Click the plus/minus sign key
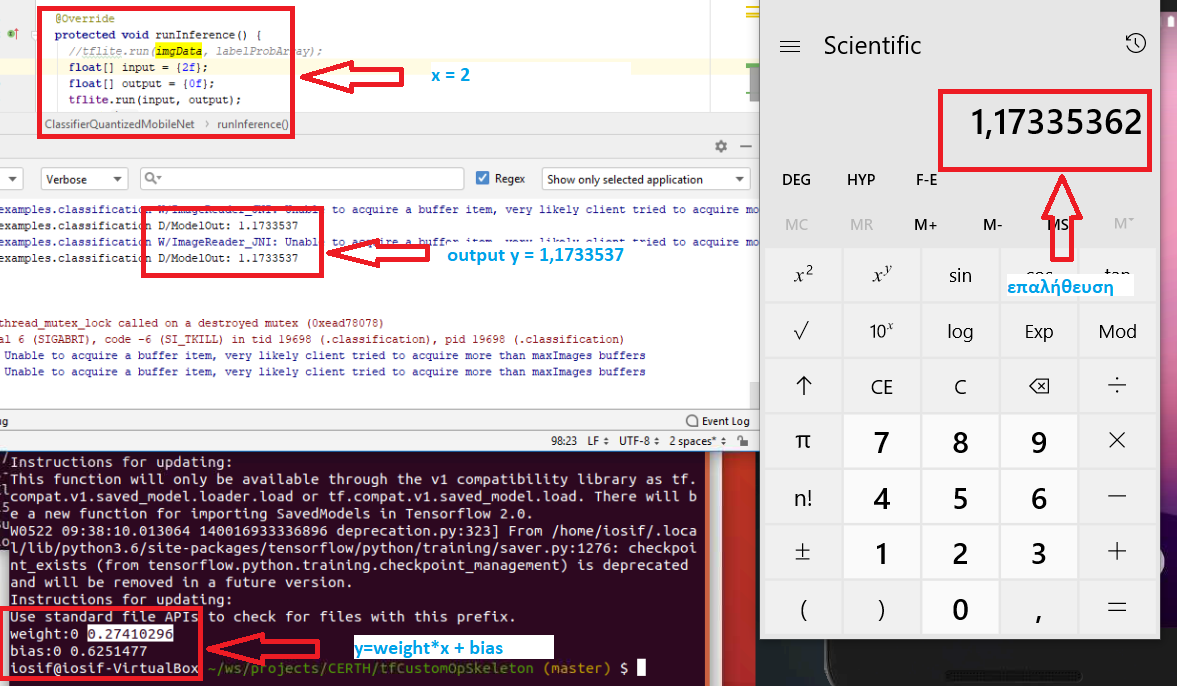 [x=803, y=552]
